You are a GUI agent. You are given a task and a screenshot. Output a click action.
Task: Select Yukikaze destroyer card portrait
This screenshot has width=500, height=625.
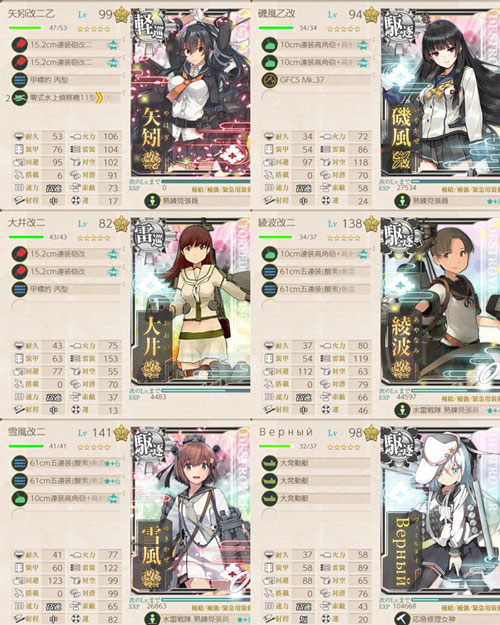pyautogui.click(x=191, y=511)
